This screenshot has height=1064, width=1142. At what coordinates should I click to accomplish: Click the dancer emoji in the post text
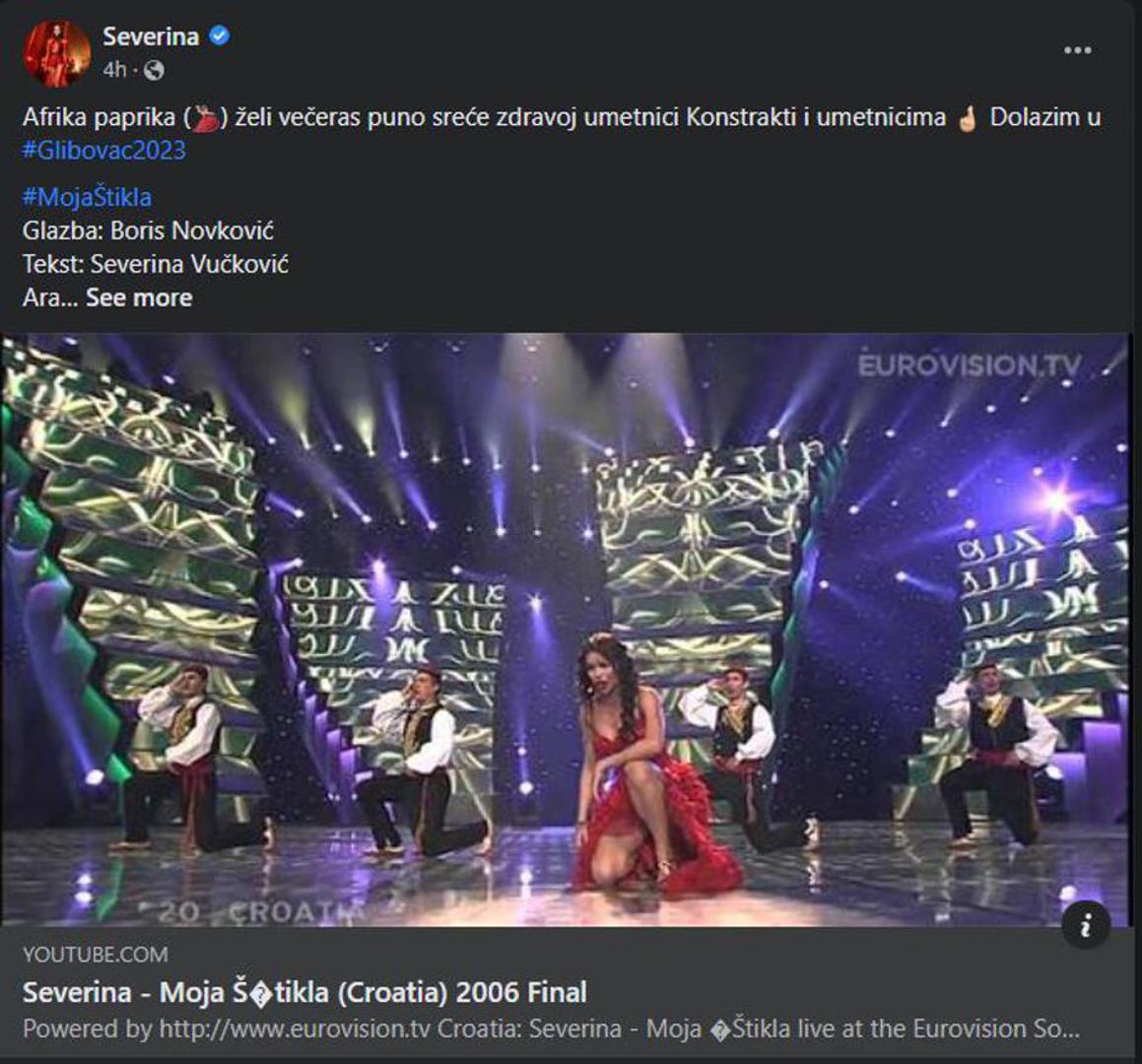point(206,118)
